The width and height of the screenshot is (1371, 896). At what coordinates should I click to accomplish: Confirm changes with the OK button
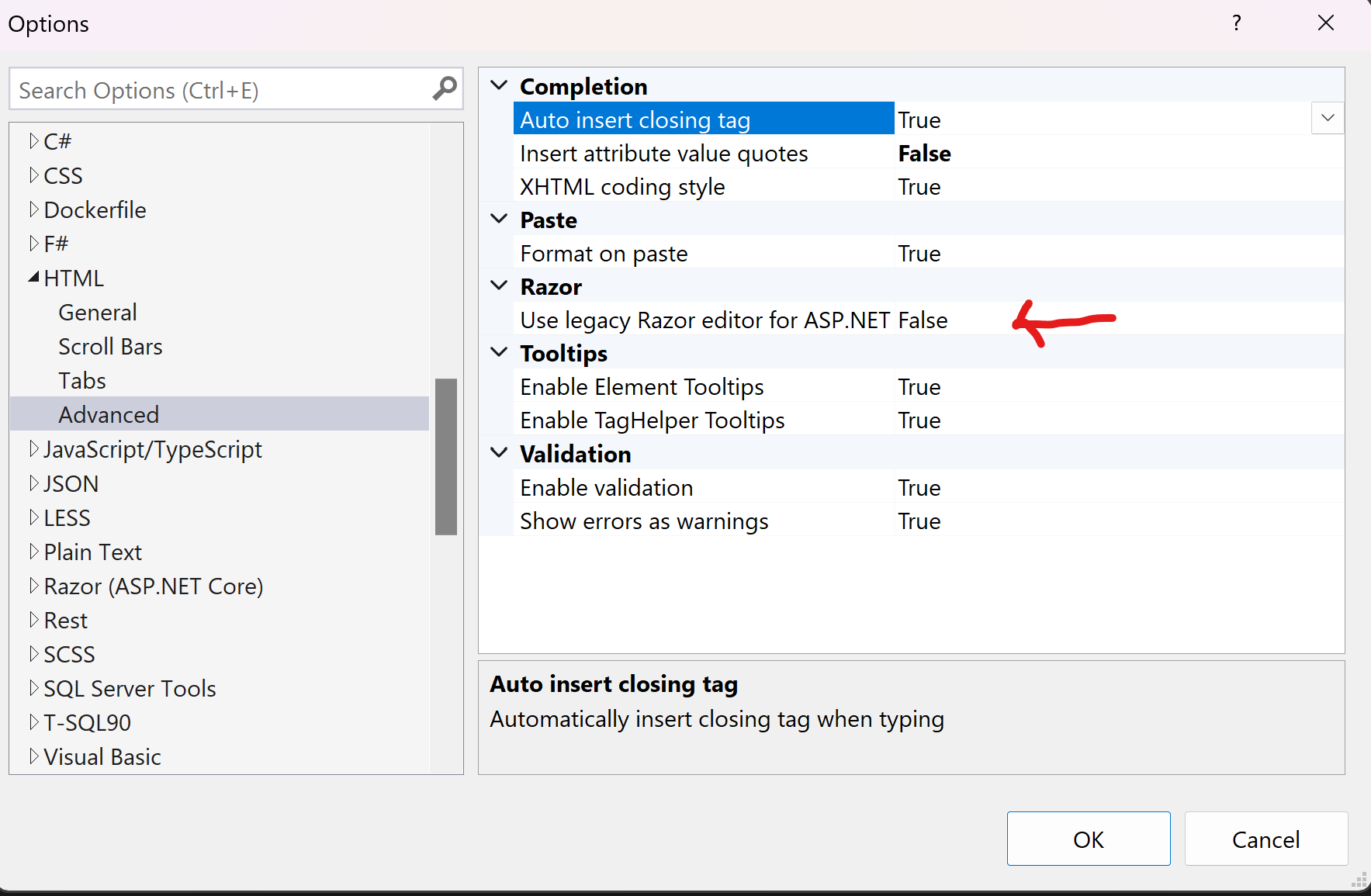1088,839
